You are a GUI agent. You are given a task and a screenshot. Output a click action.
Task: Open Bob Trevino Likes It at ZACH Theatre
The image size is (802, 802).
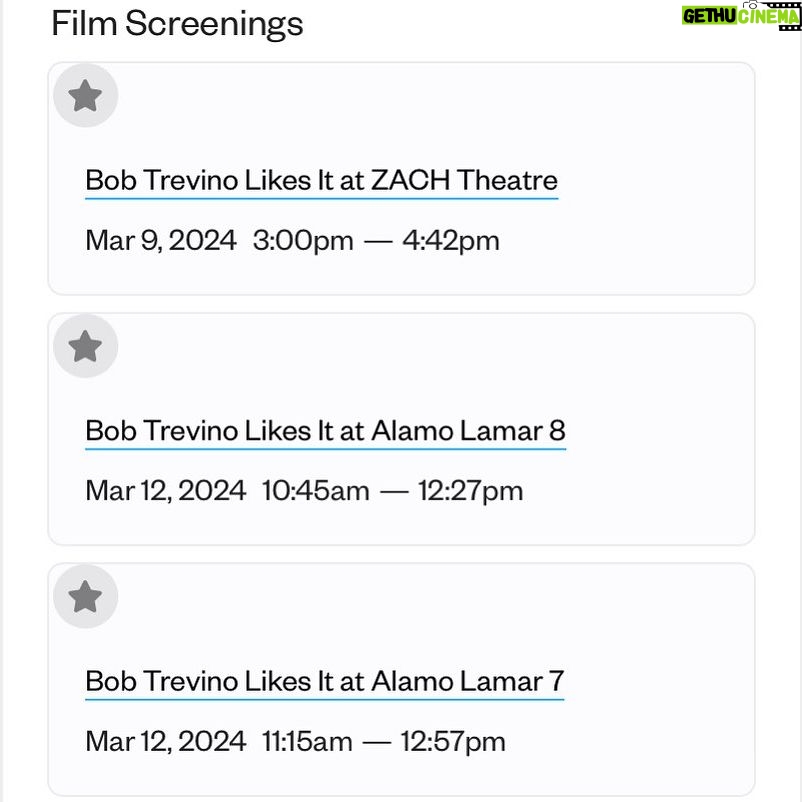pyautogui.click(x=321, y=181)
